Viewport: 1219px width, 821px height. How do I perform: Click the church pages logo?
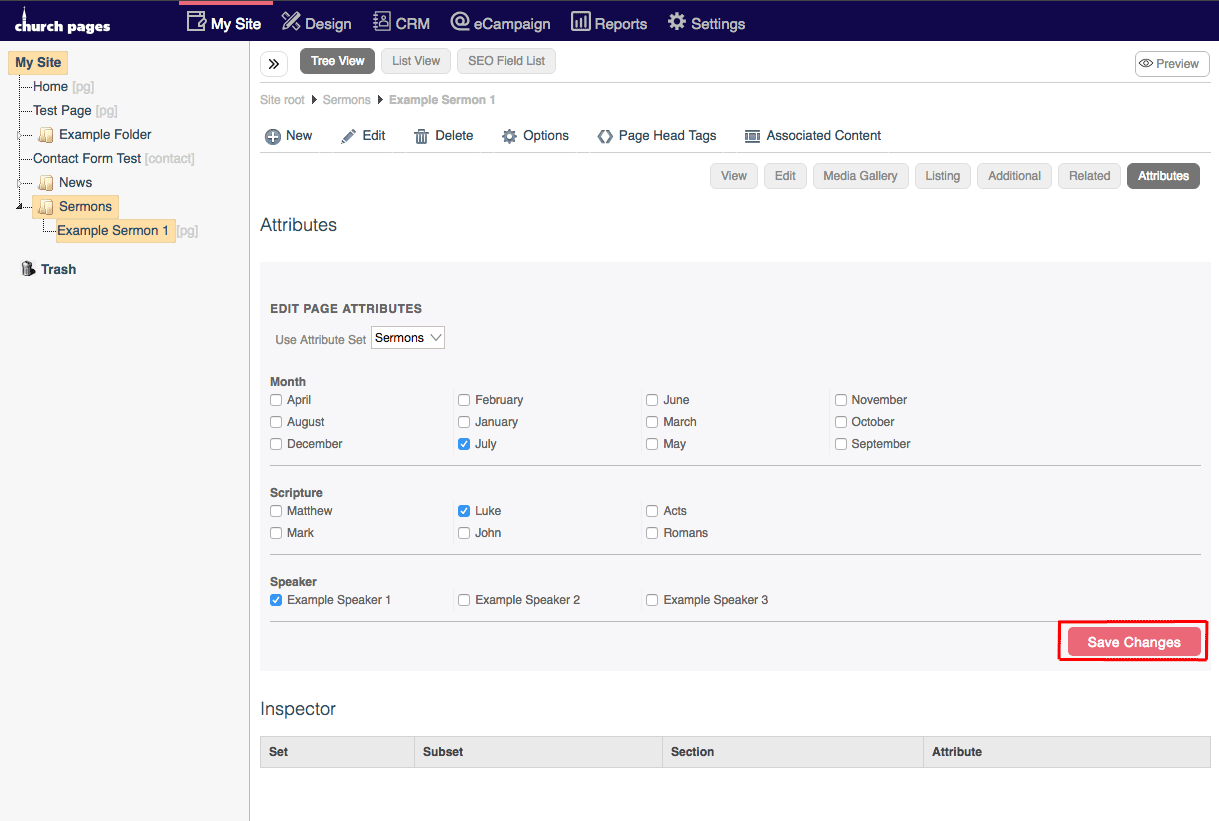pos(62,21)
